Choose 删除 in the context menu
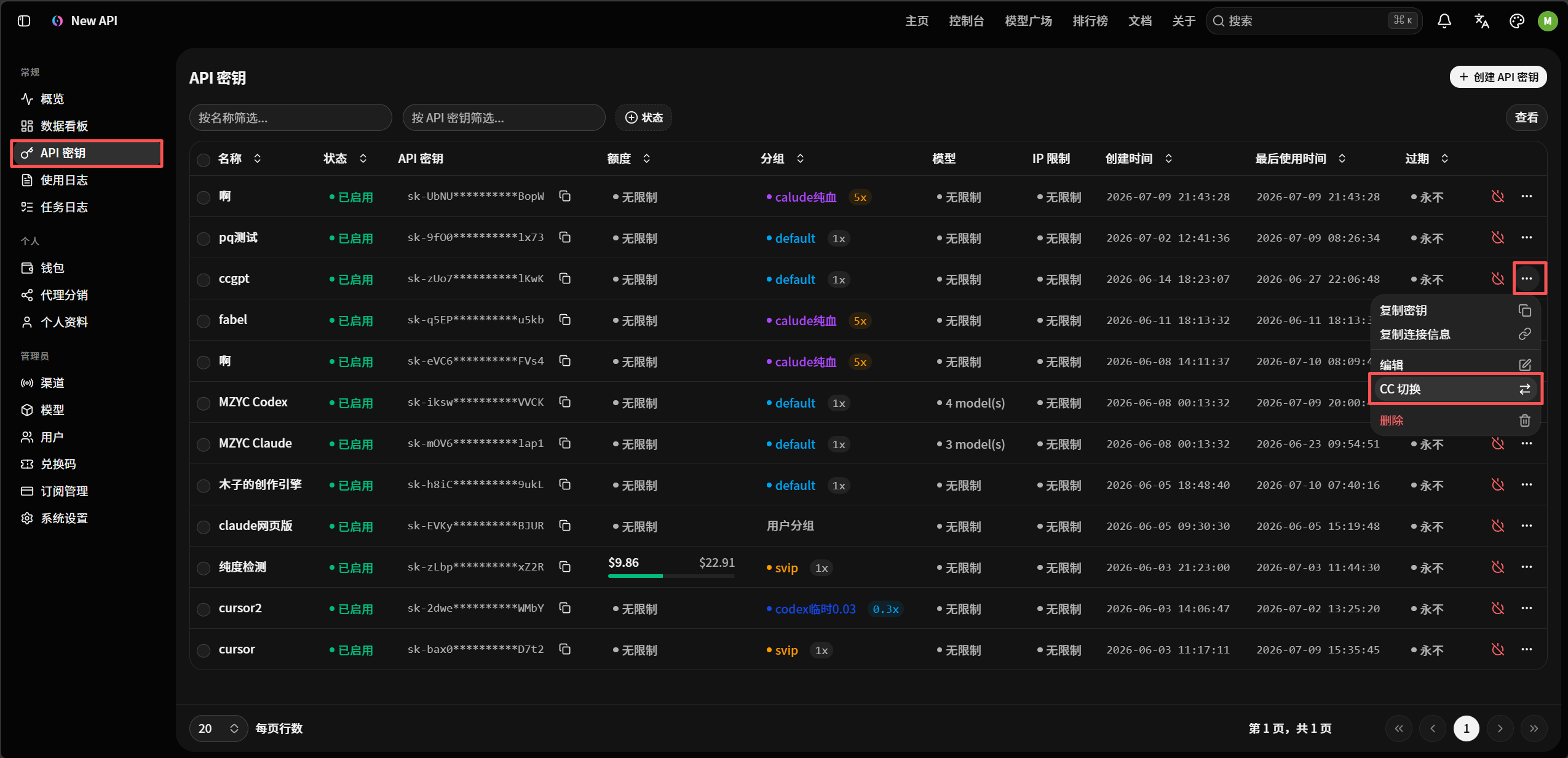 point(1455,420)
